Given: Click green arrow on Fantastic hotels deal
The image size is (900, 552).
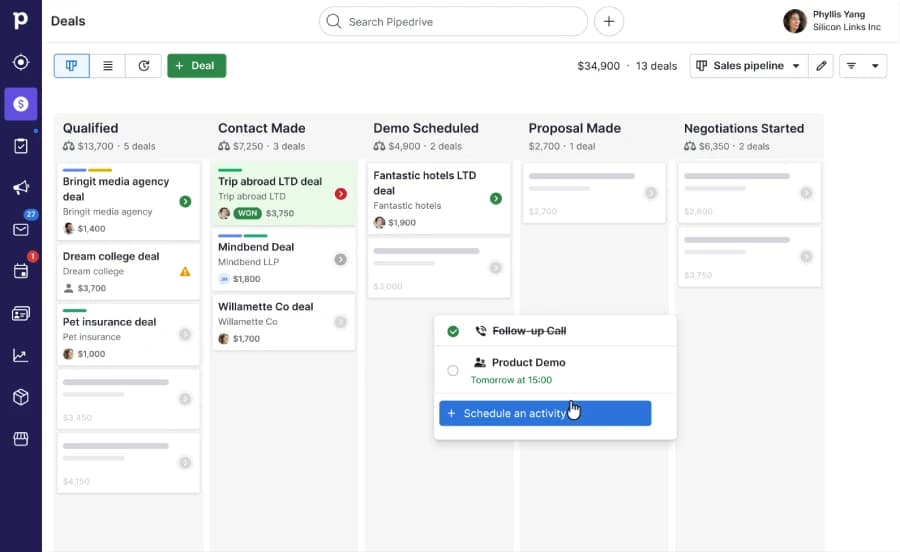Looking at the screenshot, I should pos(496,199).
